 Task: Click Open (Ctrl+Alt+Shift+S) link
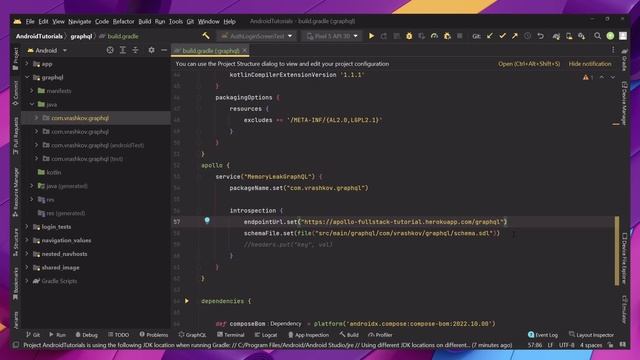pyautogui.click(x=529, y=64)
